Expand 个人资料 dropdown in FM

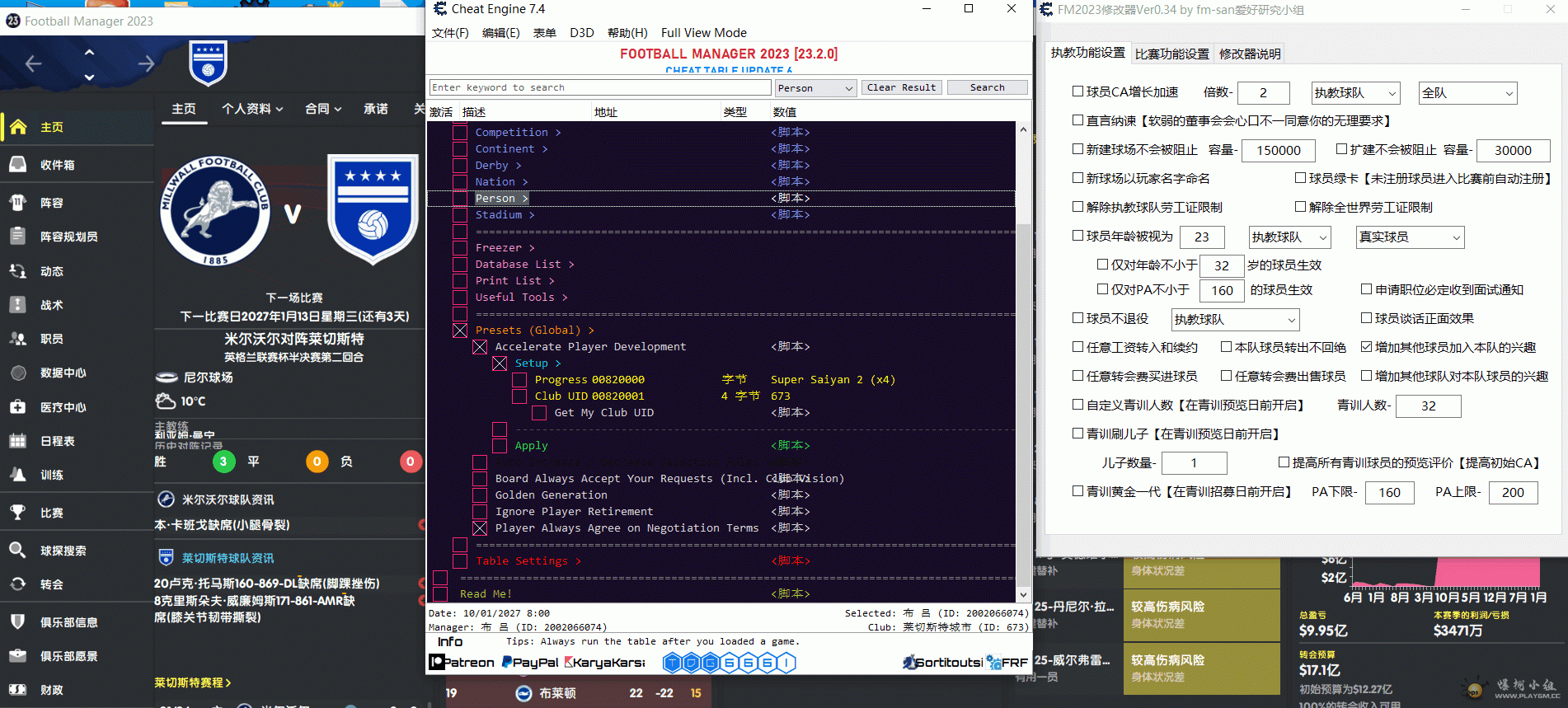point(252,109)
